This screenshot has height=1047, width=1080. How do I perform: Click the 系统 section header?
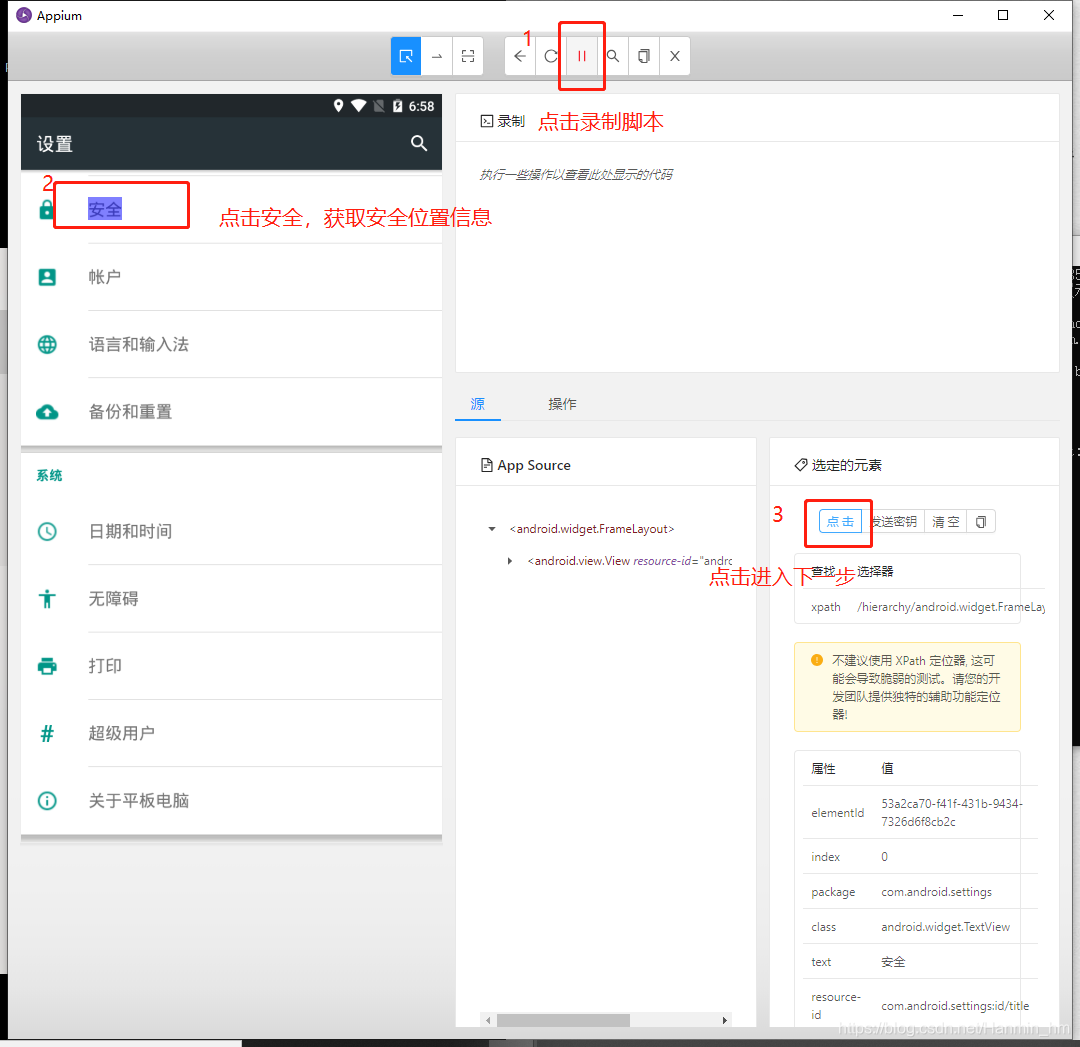(49, 475)
